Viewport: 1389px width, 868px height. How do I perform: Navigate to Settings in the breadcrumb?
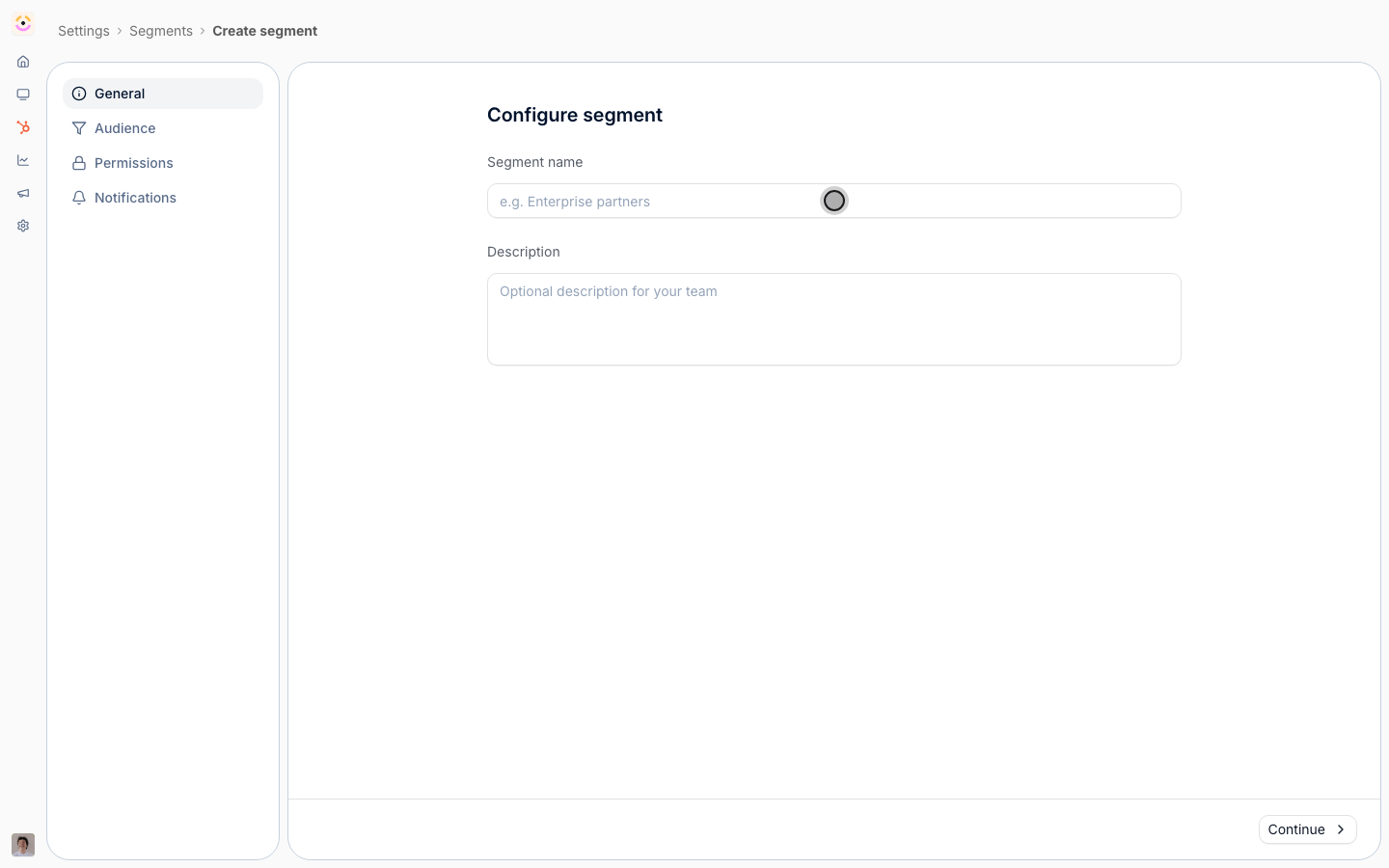[x=84, y=31]
